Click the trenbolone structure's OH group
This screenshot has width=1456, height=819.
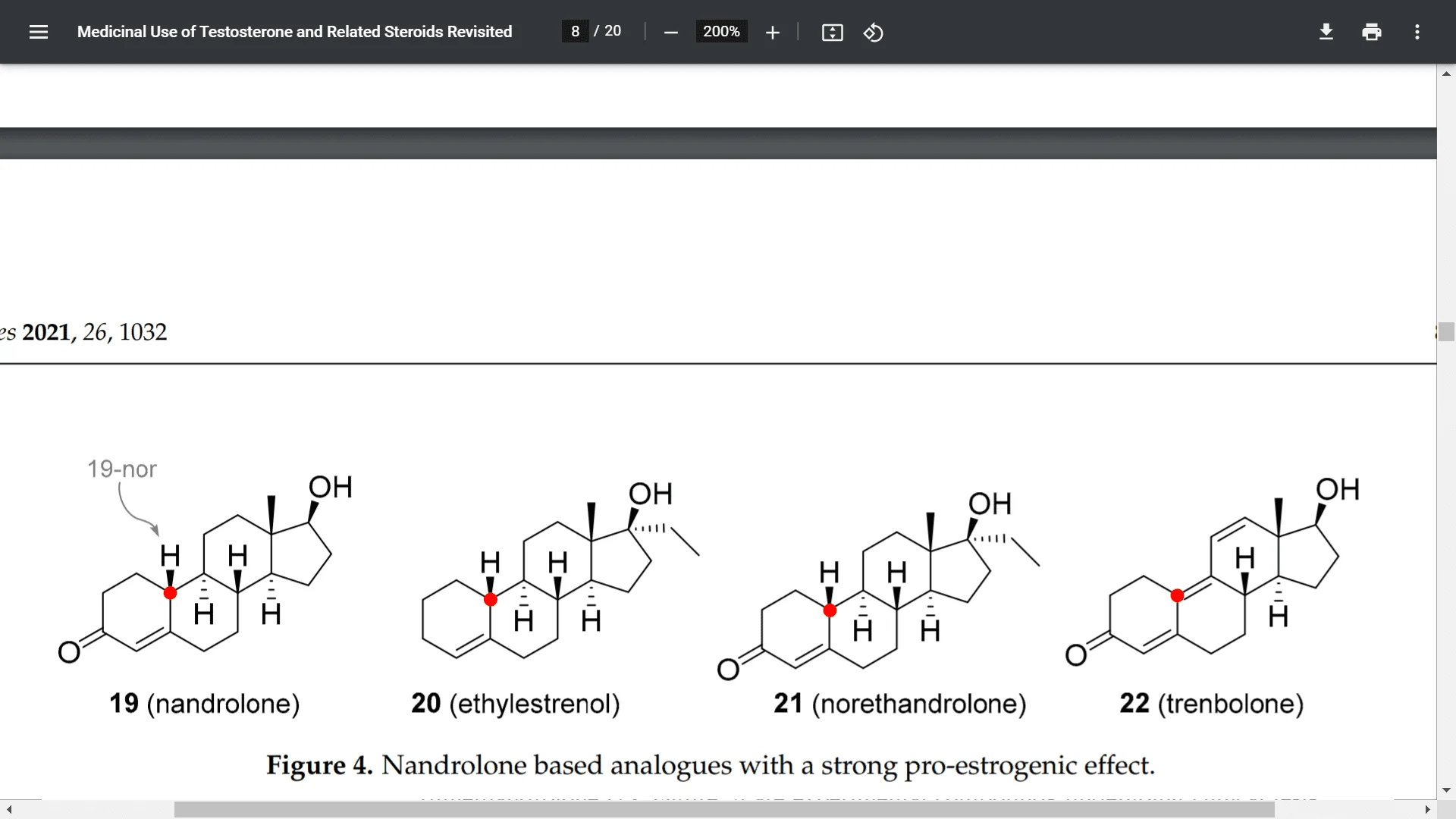pyautogui.click(x=1338, y=490)
